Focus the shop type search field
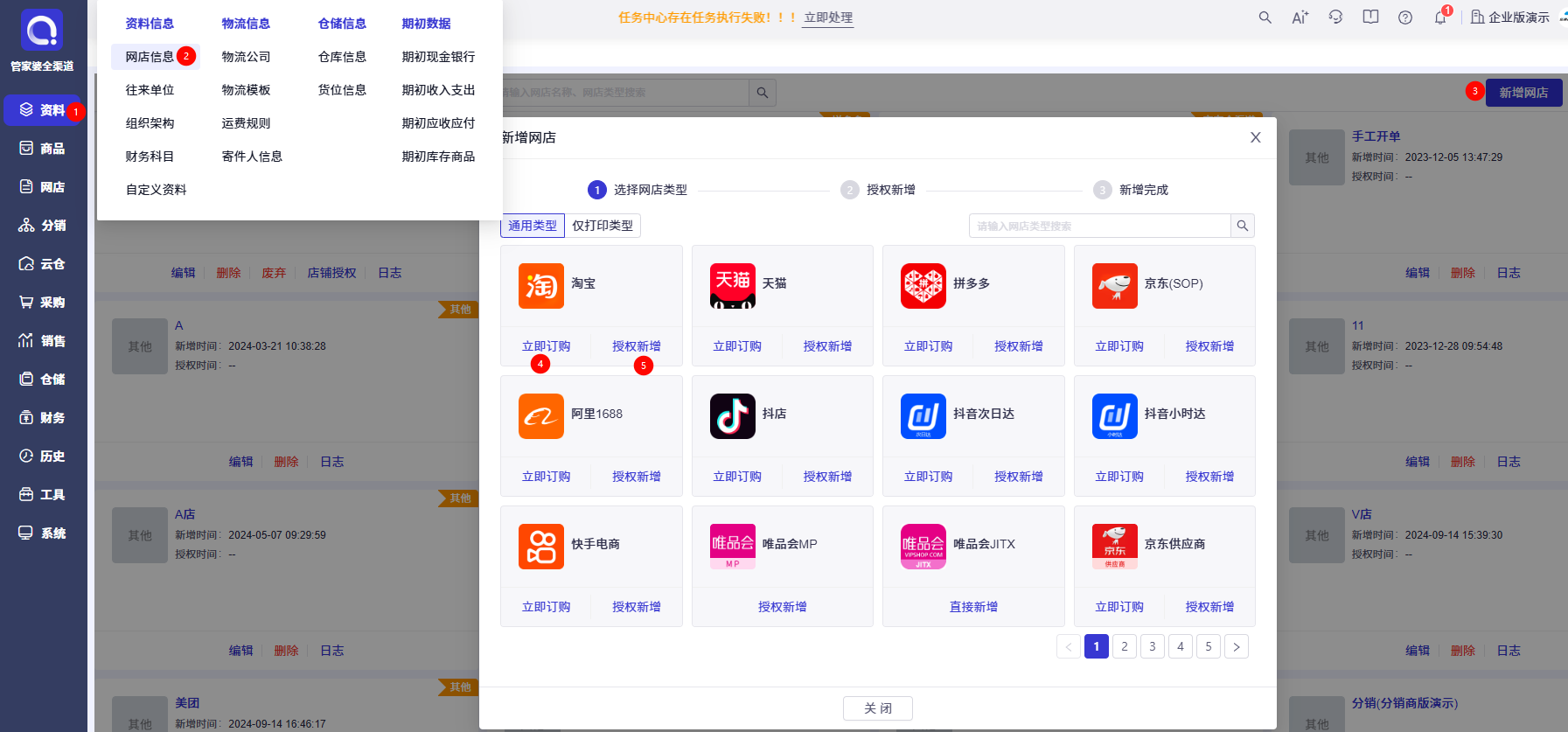The image size is (1568, 732). pyautogui.click(x=1100, y=226)
